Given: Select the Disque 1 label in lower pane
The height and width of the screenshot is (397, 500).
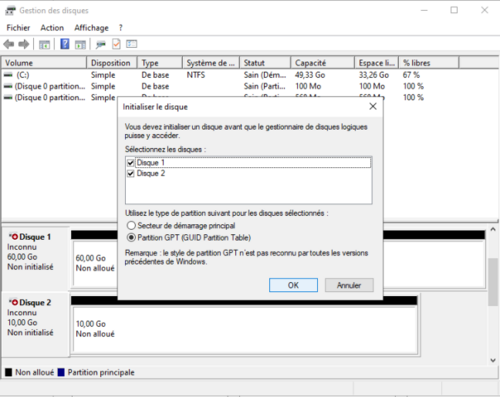Looking at the screenshot, I should coord(35,237).
